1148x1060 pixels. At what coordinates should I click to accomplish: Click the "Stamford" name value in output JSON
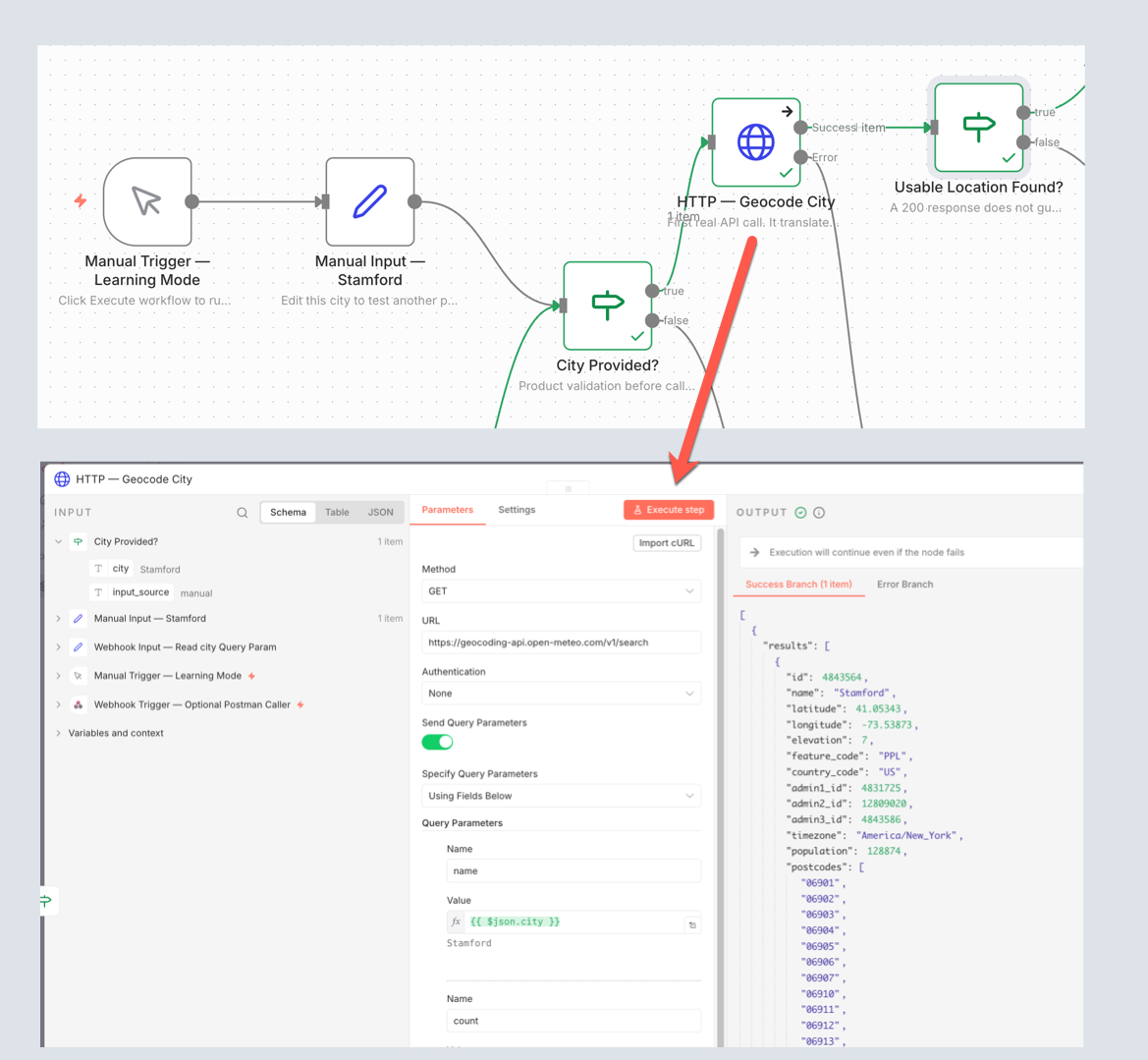861,693
